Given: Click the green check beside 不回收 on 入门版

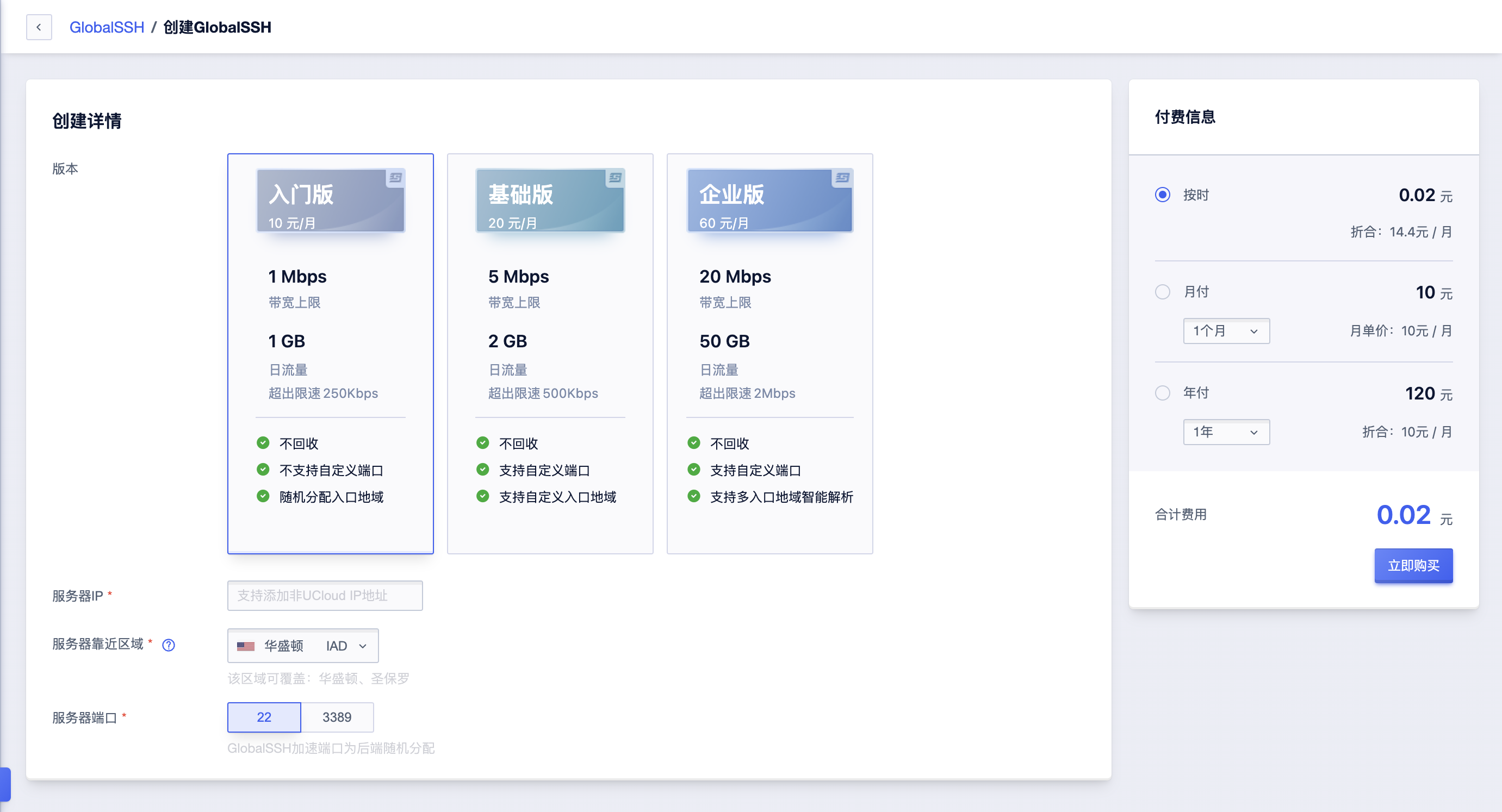Looking at the screenshot, I should click(x=264, y=442).
